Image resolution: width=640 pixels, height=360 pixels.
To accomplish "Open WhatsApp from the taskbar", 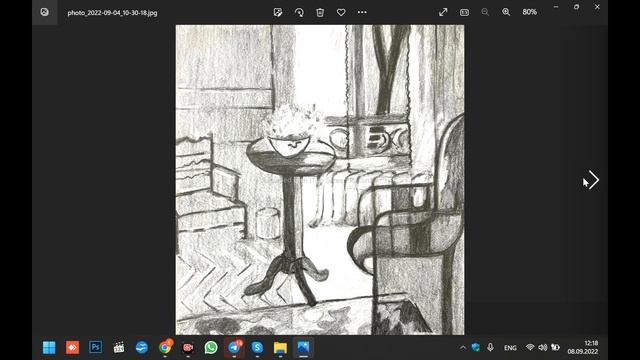I will (x=211, y=347).
